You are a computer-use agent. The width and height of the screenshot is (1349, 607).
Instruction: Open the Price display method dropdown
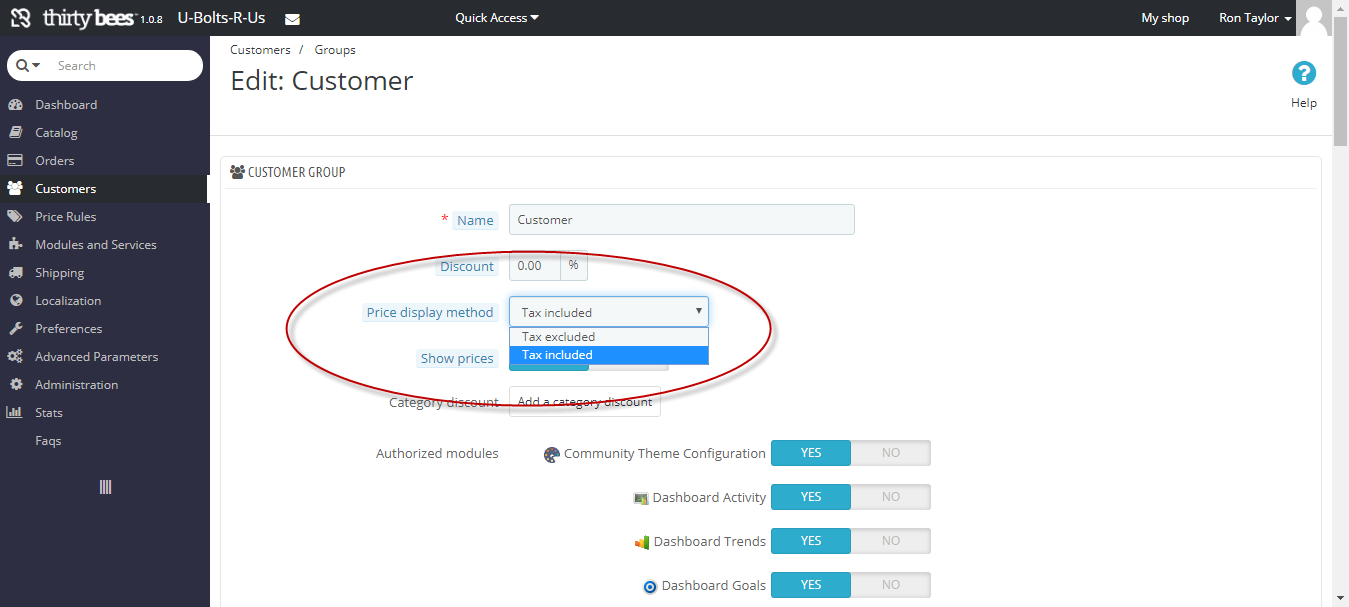tap(609, 312)
